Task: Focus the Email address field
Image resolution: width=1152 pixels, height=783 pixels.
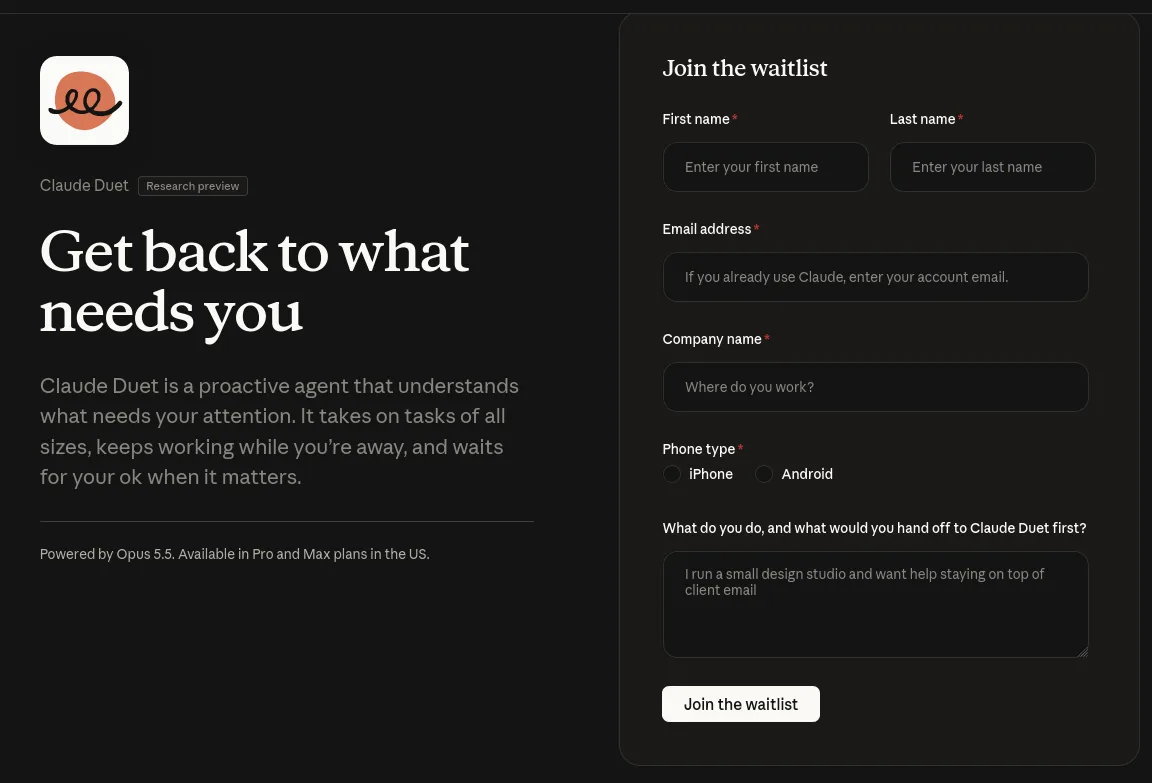Action: tap(876, 277)
